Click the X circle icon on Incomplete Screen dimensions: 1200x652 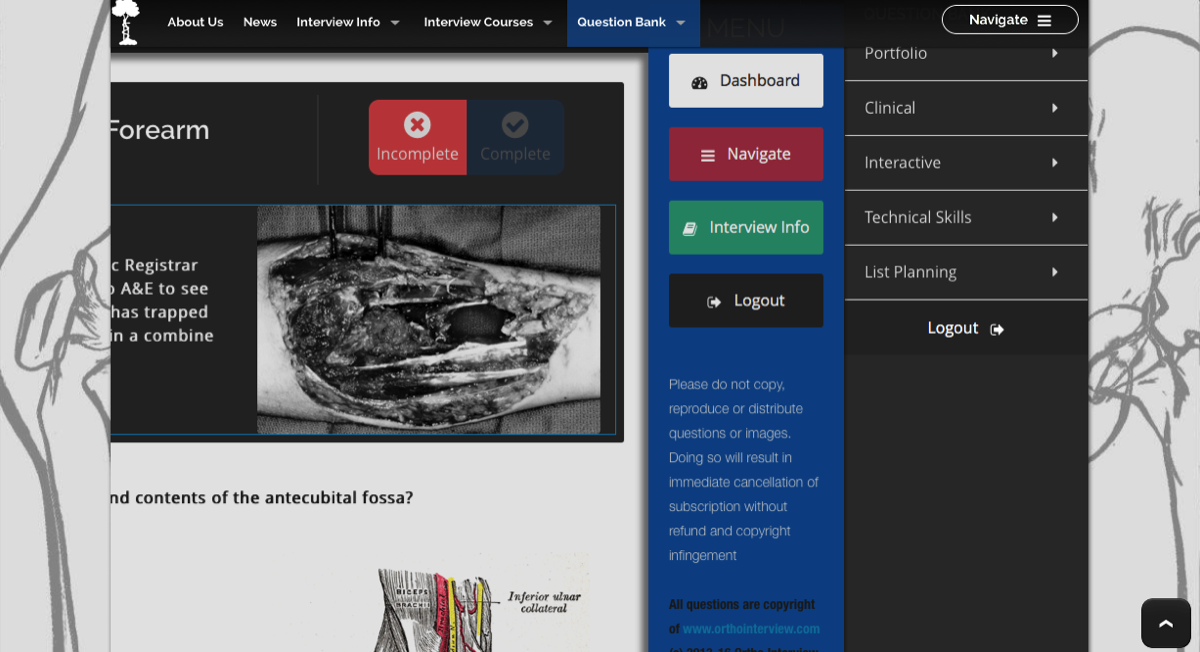pos(417,125)
